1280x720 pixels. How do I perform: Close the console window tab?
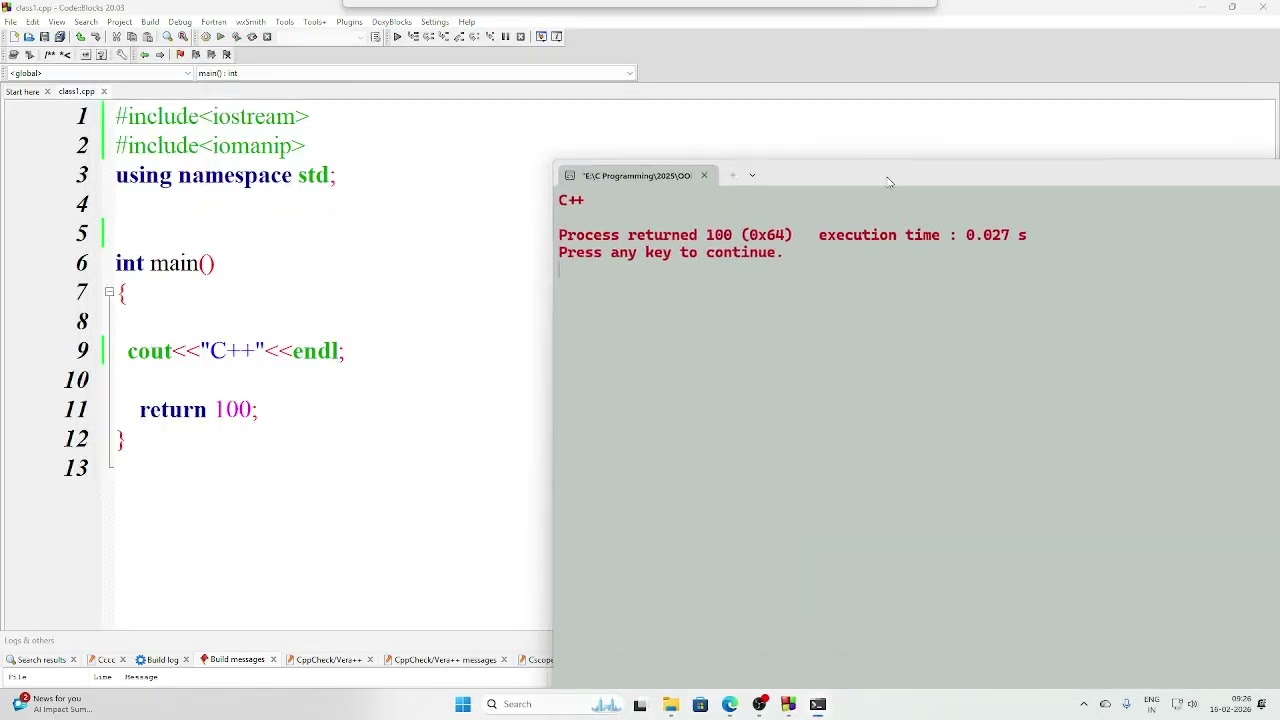pyautogui.click(x=704, y=175)
